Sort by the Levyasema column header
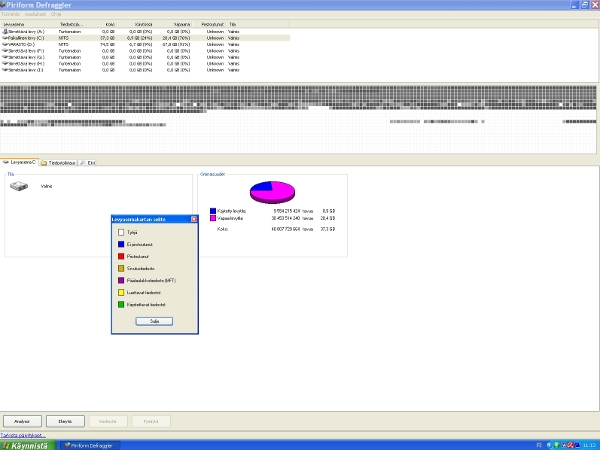The height and width of the screenshot is (450, 600). [29, 24]
